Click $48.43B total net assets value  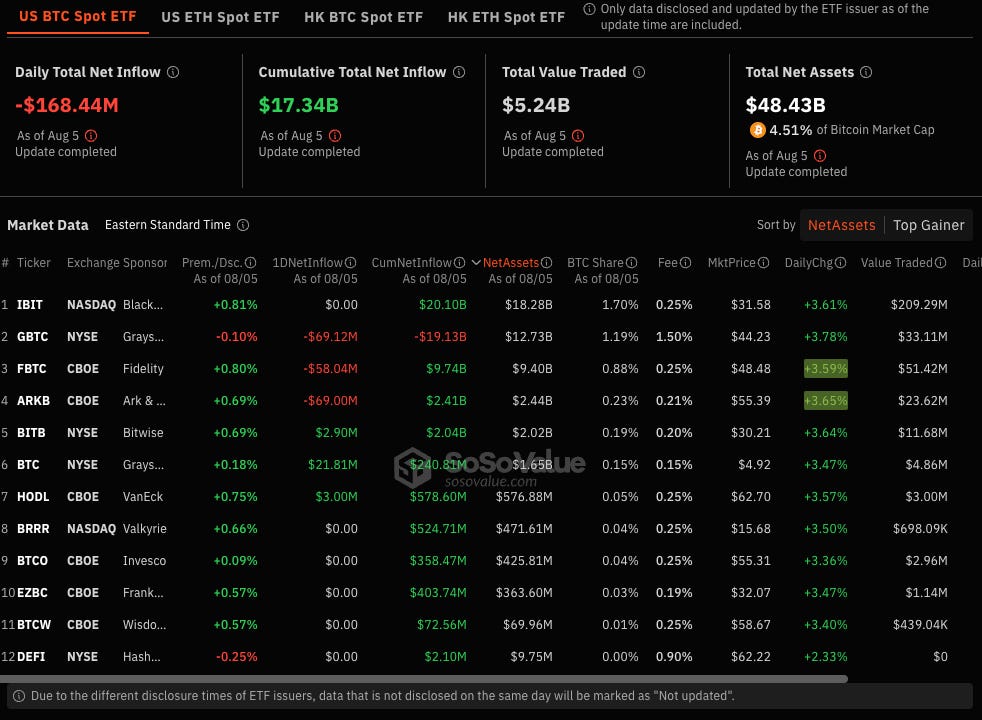tap(785, 105)
